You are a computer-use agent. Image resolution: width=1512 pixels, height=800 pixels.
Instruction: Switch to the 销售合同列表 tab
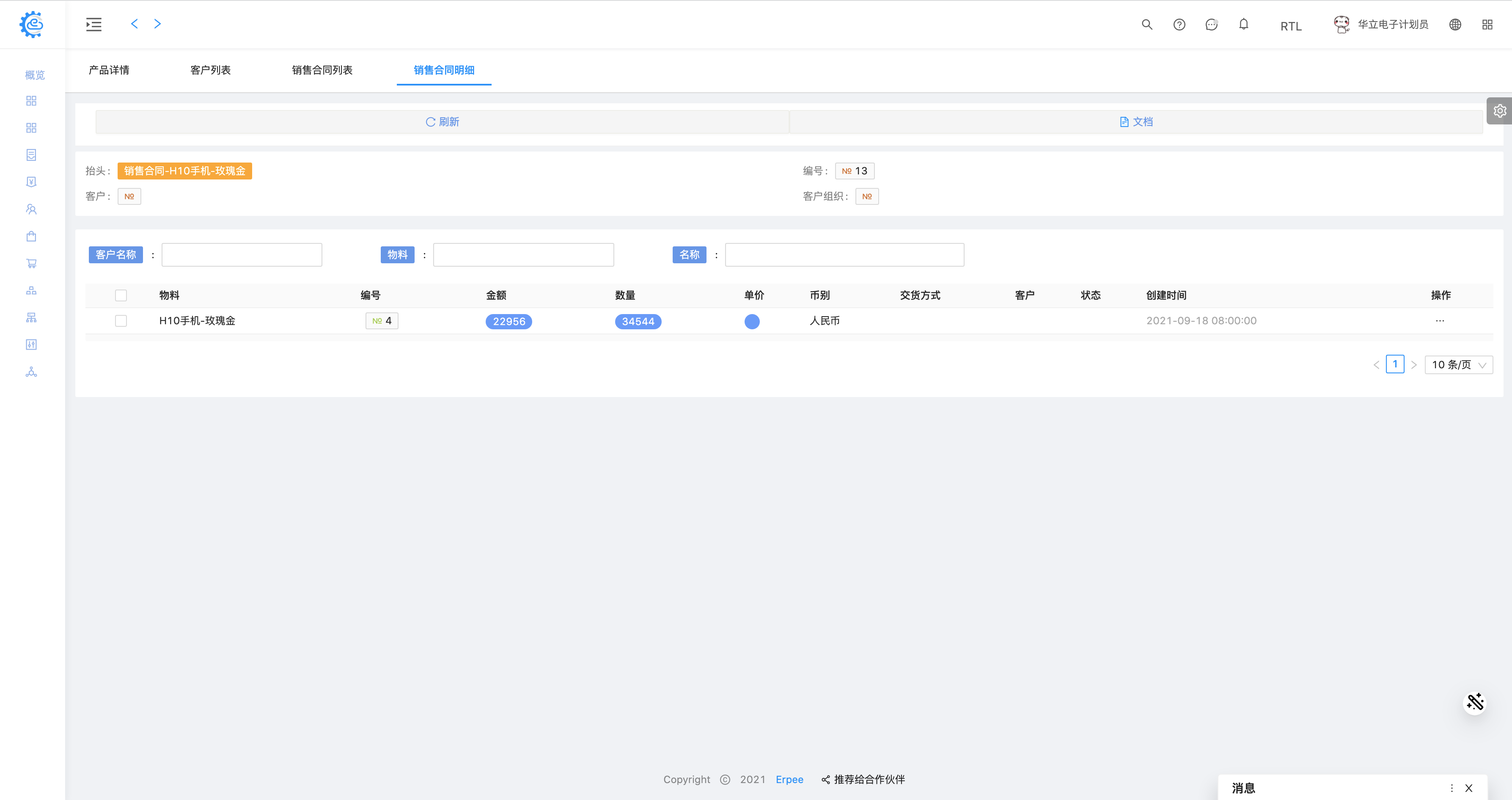[322, 70]
